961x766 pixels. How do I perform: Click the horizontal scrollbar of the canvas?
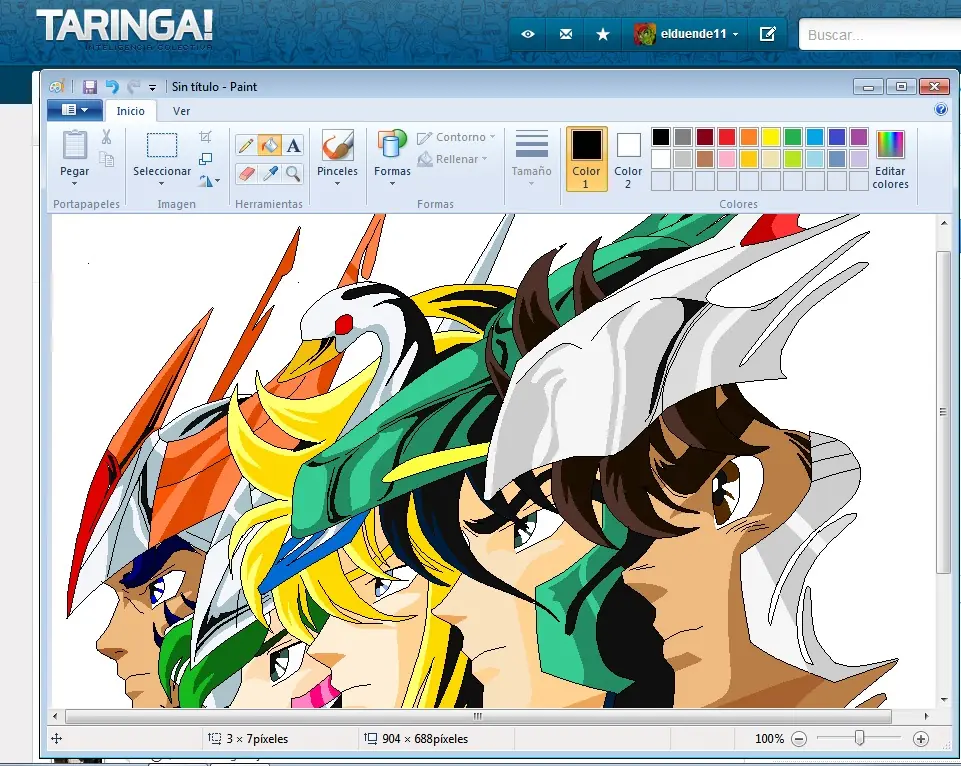477,716
